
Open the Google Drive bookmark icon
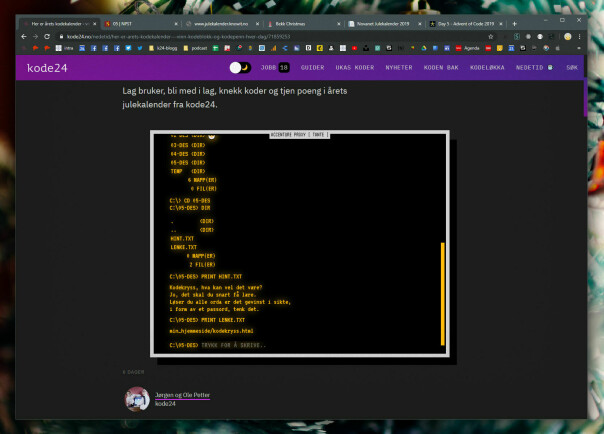[x=424, y=48]
